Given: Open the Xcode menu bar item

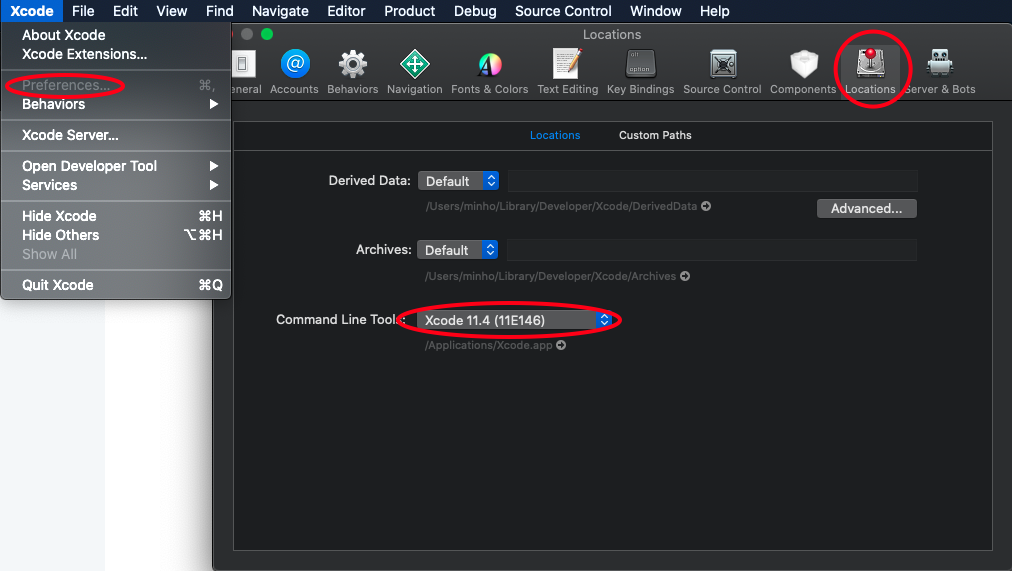Looking at the screenshot, I should tap(32, 11).
